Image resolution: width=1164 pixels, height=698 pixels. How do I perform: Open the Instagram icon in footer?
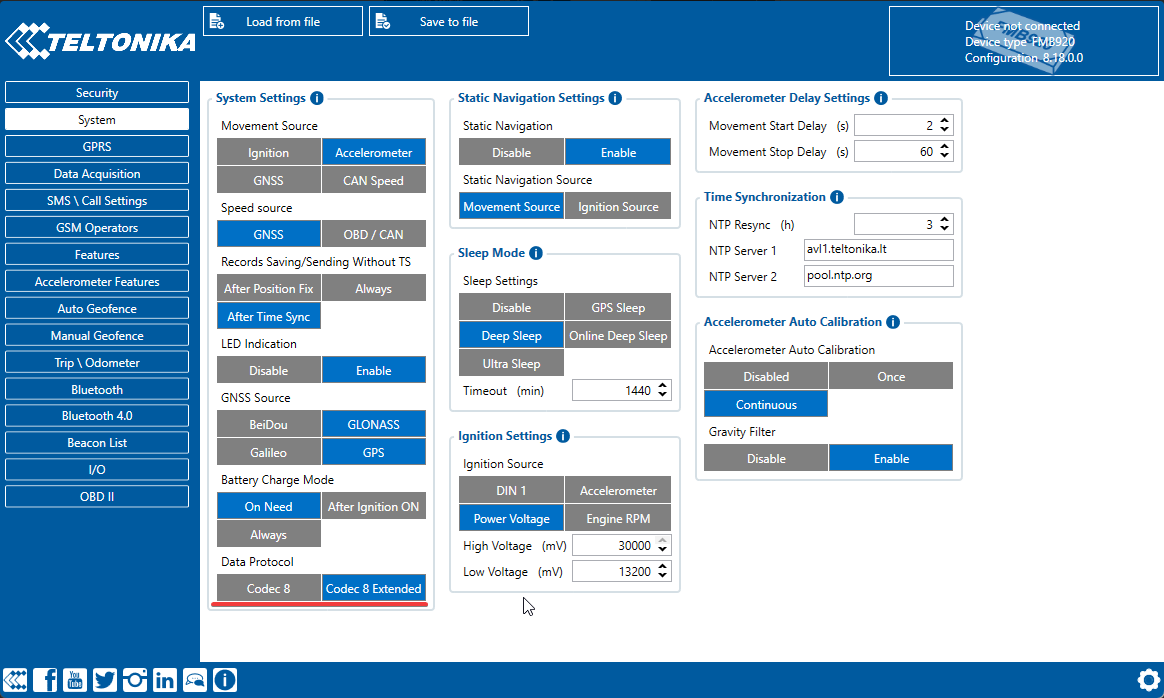pos(134,680)
